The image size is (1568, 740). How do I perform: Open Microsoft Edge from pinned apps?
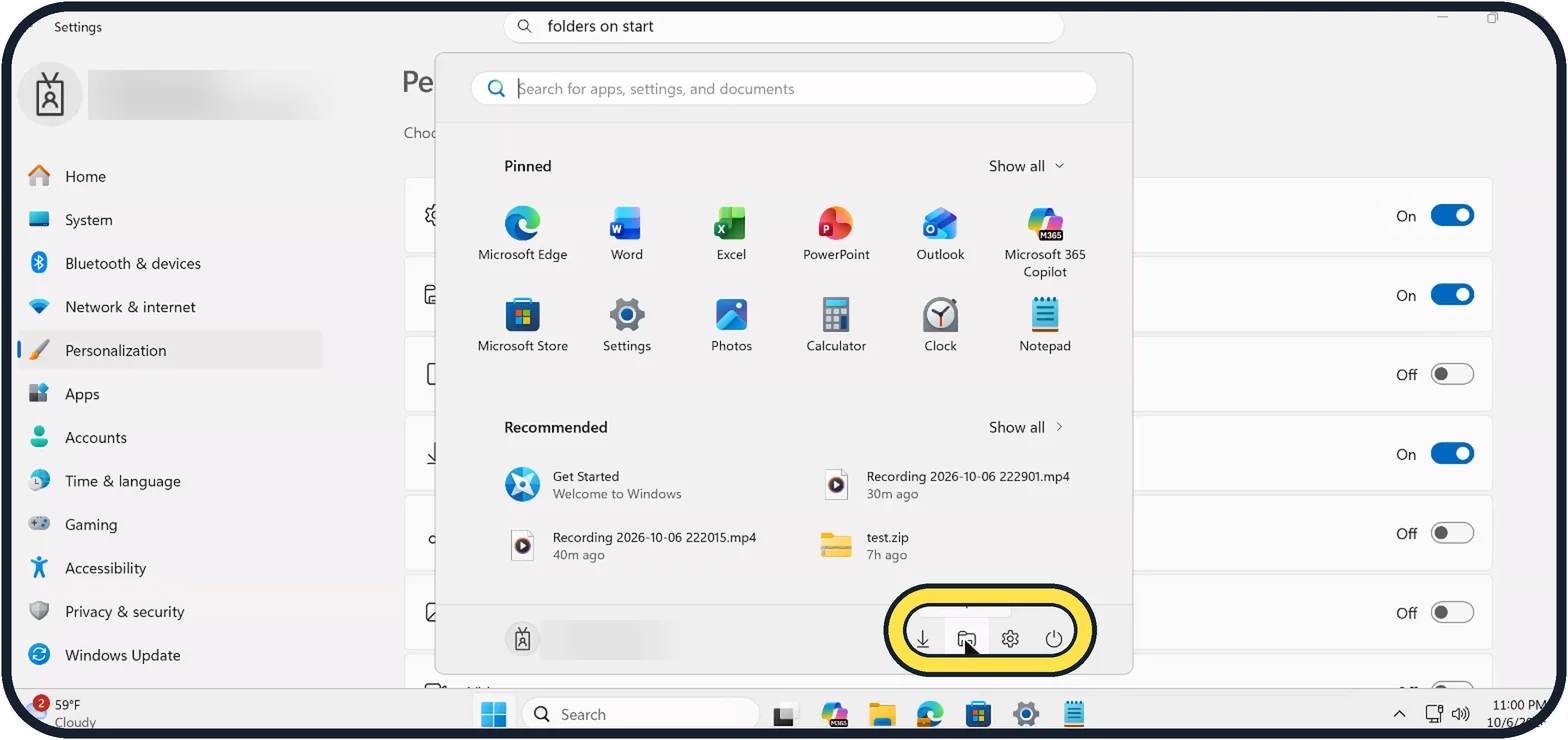(x=523, y=234)
